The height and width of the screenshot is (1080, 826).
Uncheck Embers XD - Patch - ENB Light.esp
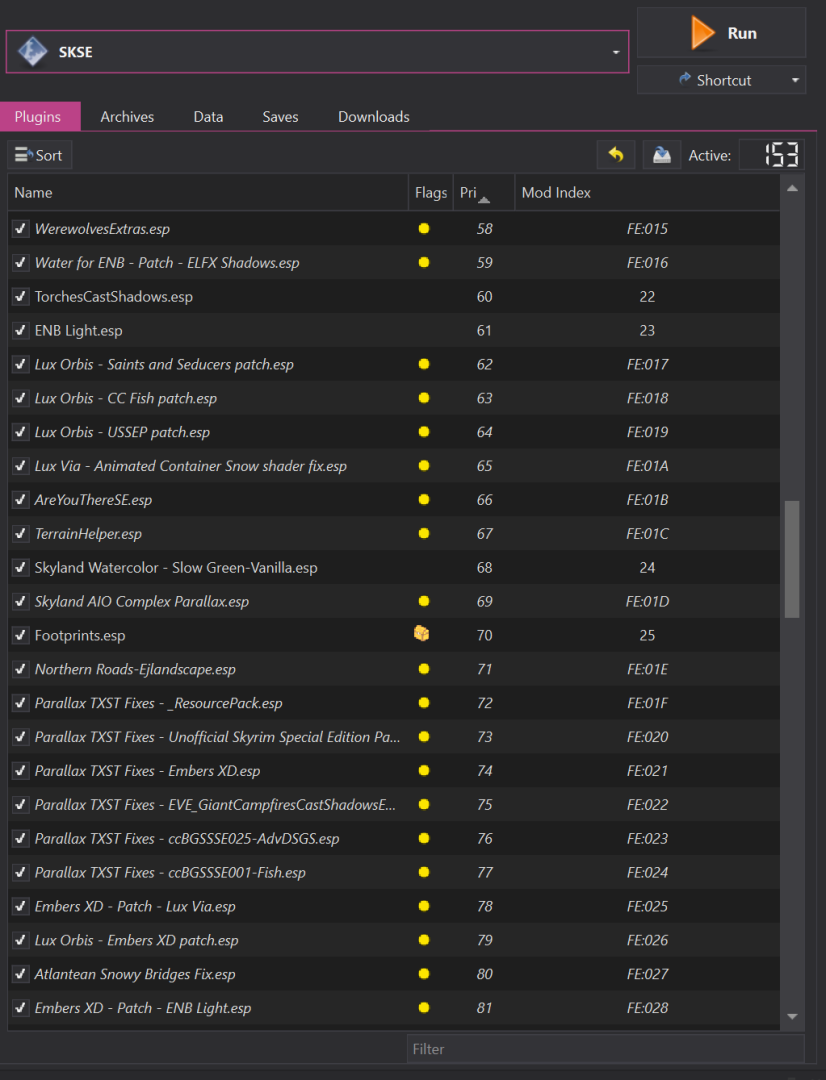21,1008
